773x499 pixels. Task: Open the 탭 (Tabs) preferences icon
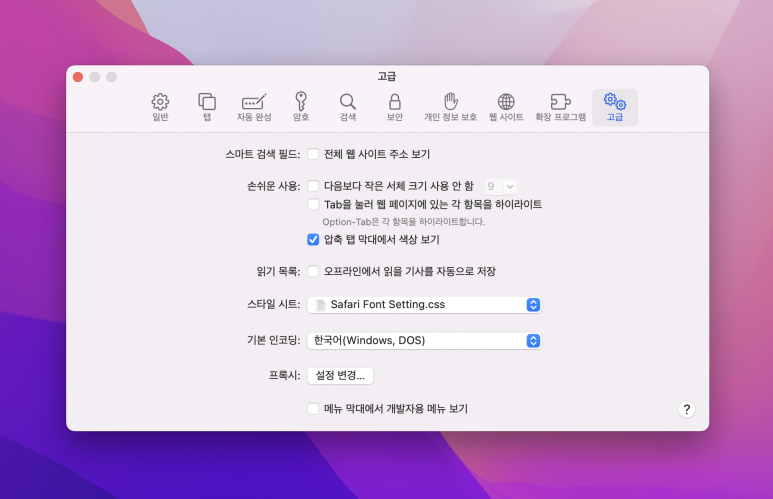pos(207,107)
